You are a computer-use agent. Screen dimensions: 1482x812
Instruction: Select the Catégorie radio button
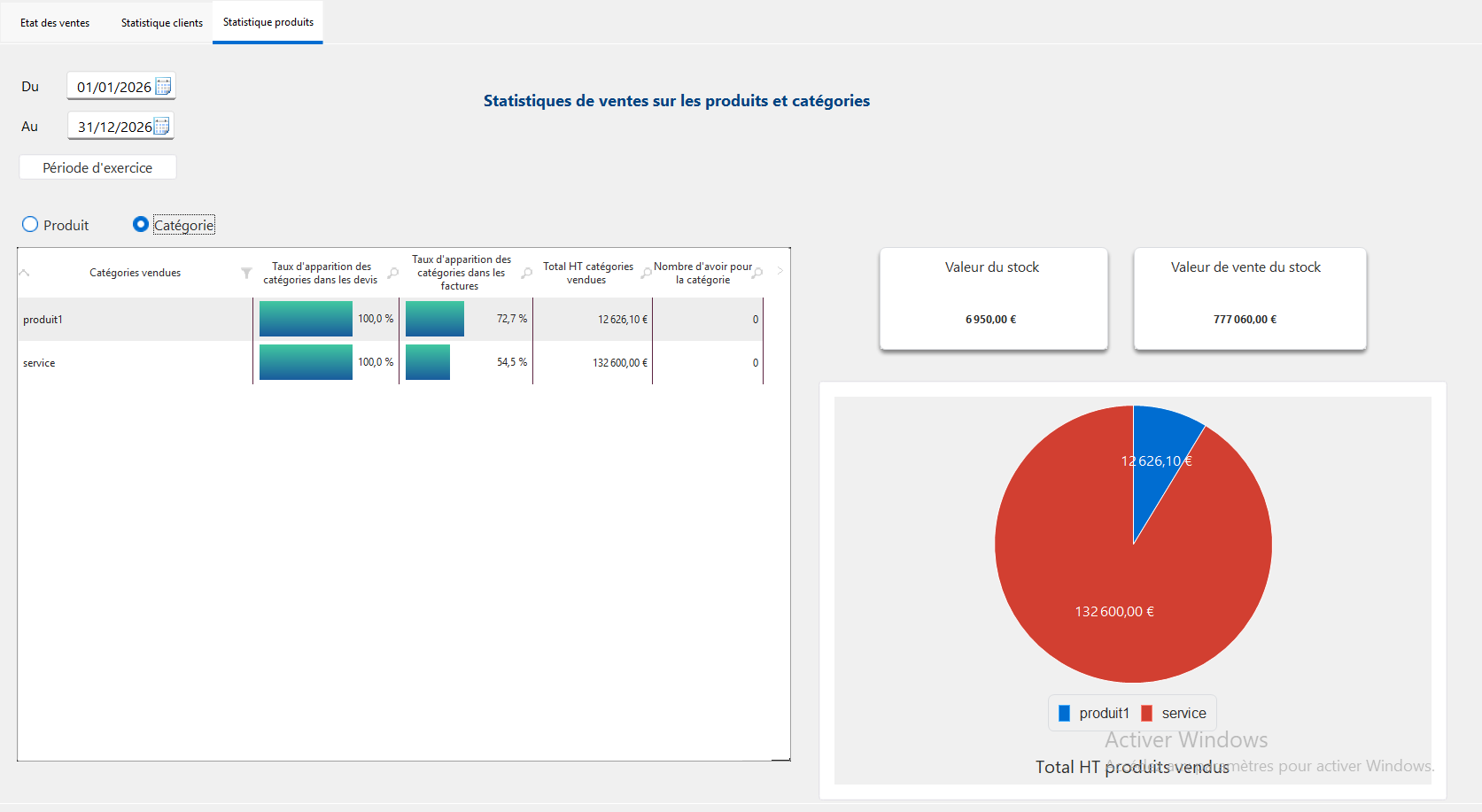click(x=140, y=224)
